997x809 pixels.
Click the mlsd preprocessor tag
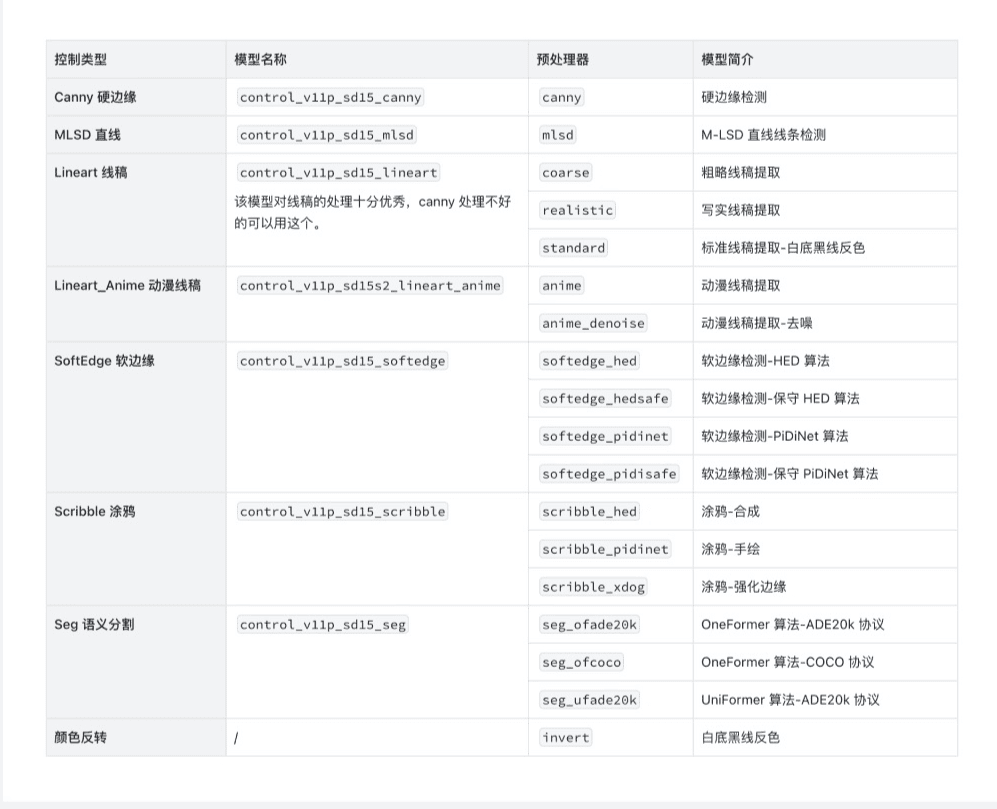(558, 135)
